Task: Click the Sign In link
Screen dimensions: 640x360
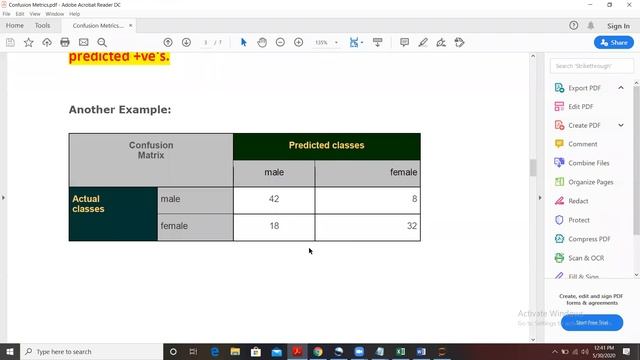Action: point(618,26)
